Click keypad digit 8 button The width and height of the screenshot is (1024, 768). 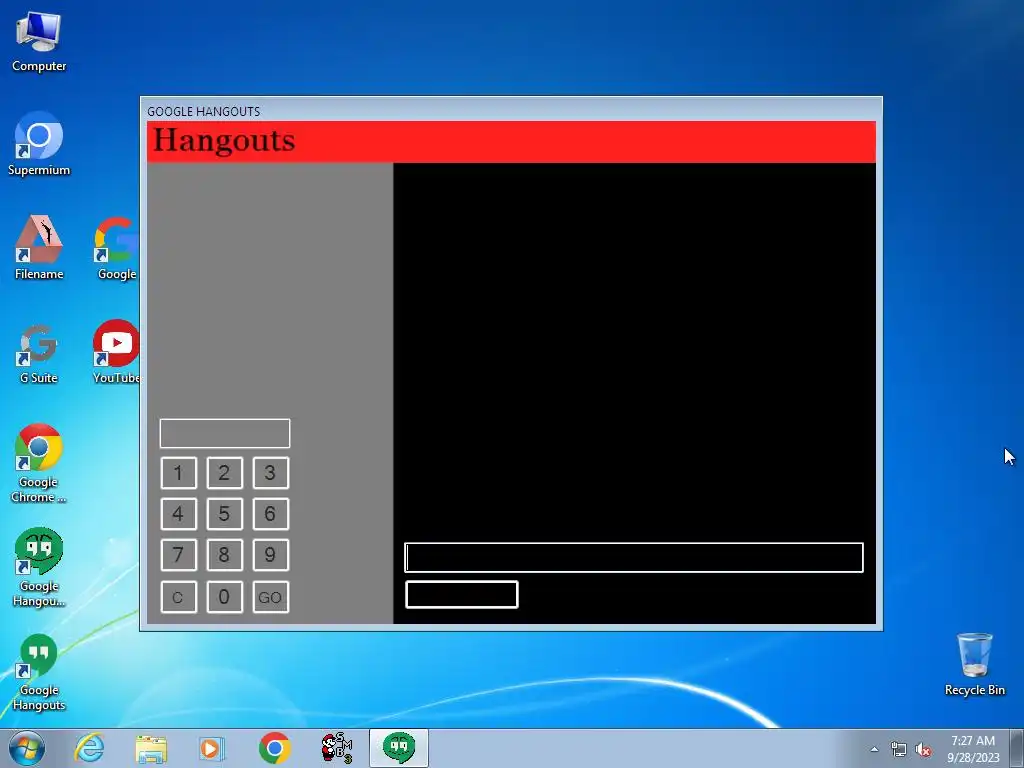(225, 555)
